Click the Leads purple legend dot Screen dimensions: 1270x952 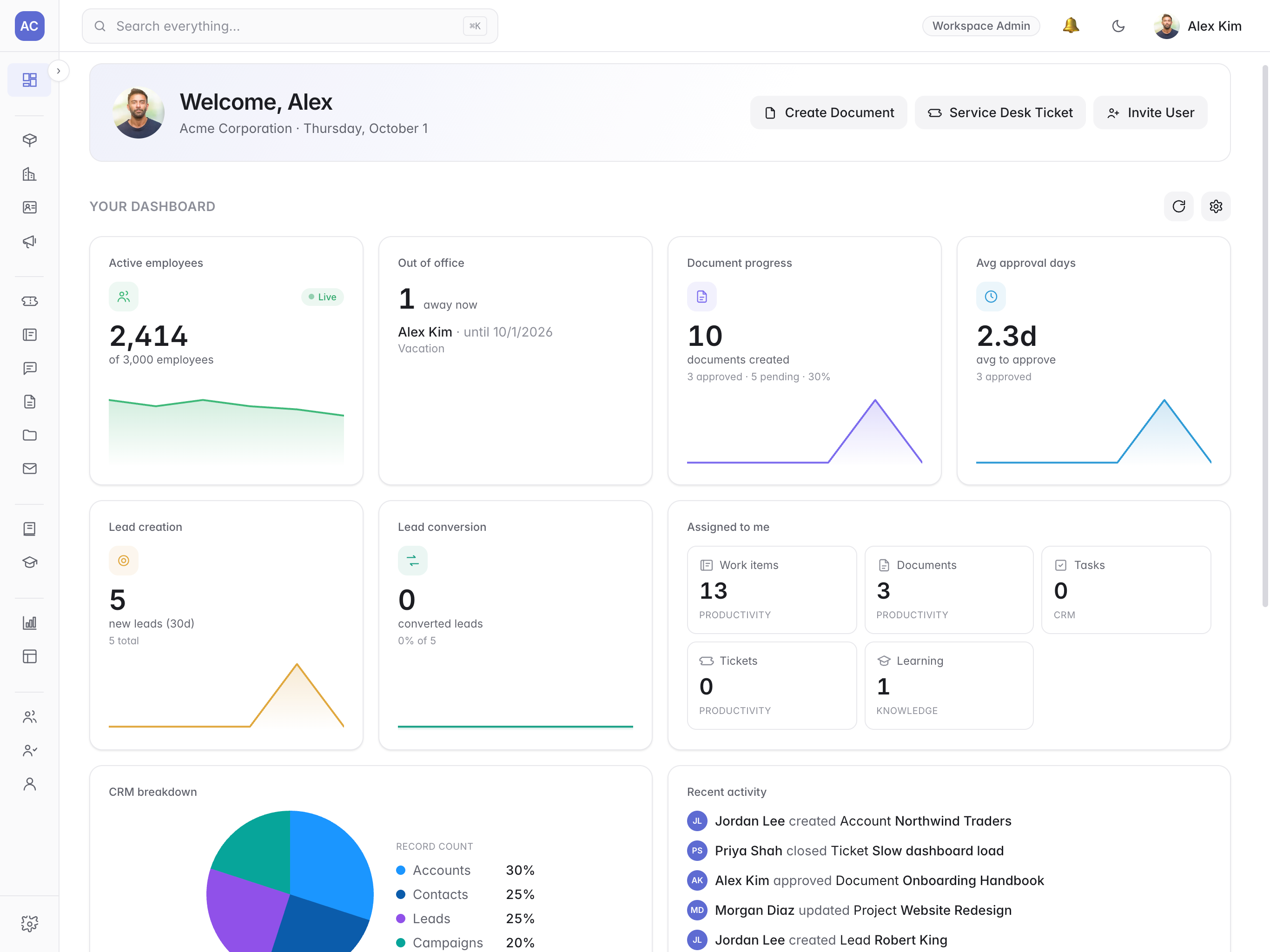(x=401, y=918)
